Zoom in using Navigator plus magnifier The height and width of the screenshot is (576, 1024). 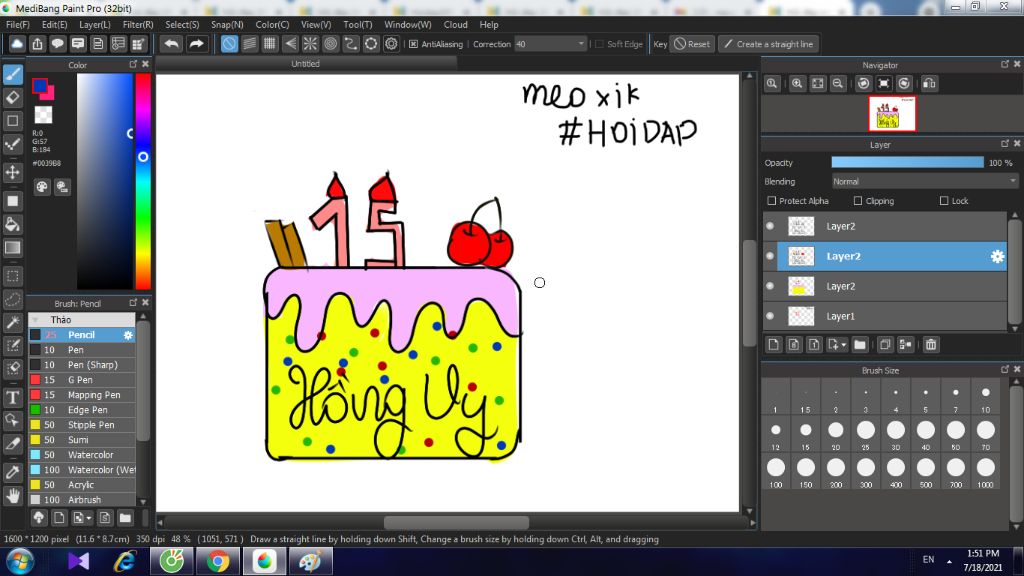click(x=797, y=83)
